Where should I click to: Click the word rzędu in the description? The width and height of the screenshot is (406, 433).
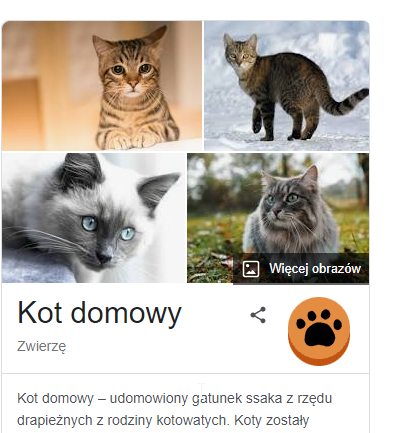pyautogui.click(x=312, y=399)
